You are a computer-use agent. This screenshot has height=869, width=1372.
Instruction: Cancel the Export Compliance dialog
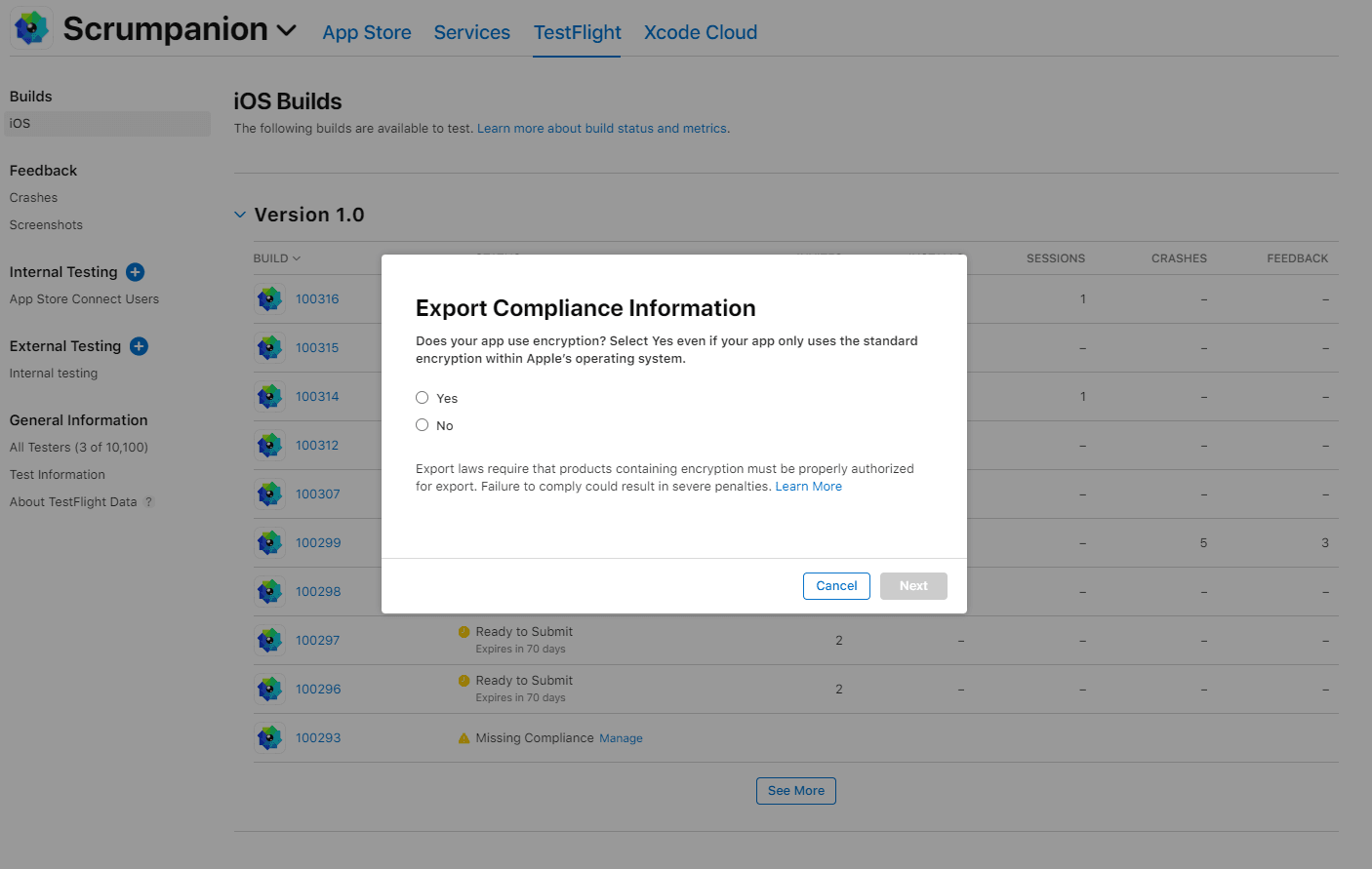836,586
